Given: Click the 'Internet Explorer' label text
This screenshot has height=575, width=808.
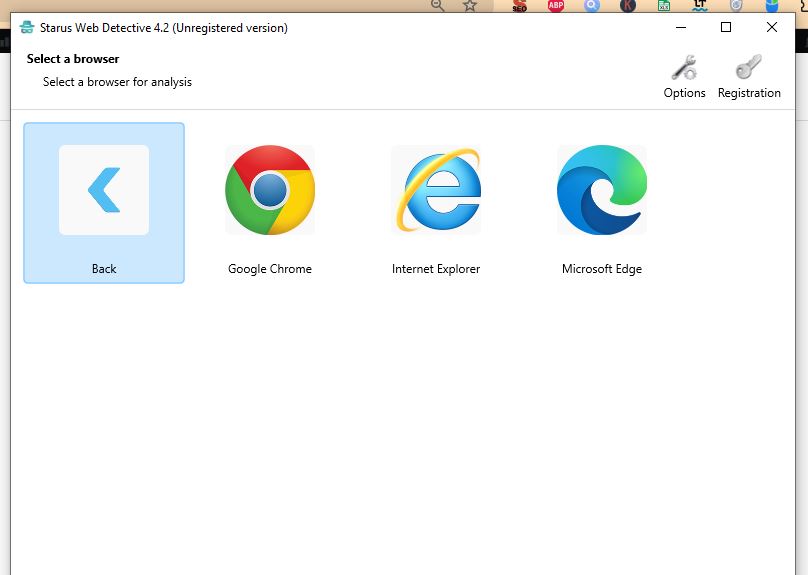Looking at the screenshot, I should coord(436,269).
